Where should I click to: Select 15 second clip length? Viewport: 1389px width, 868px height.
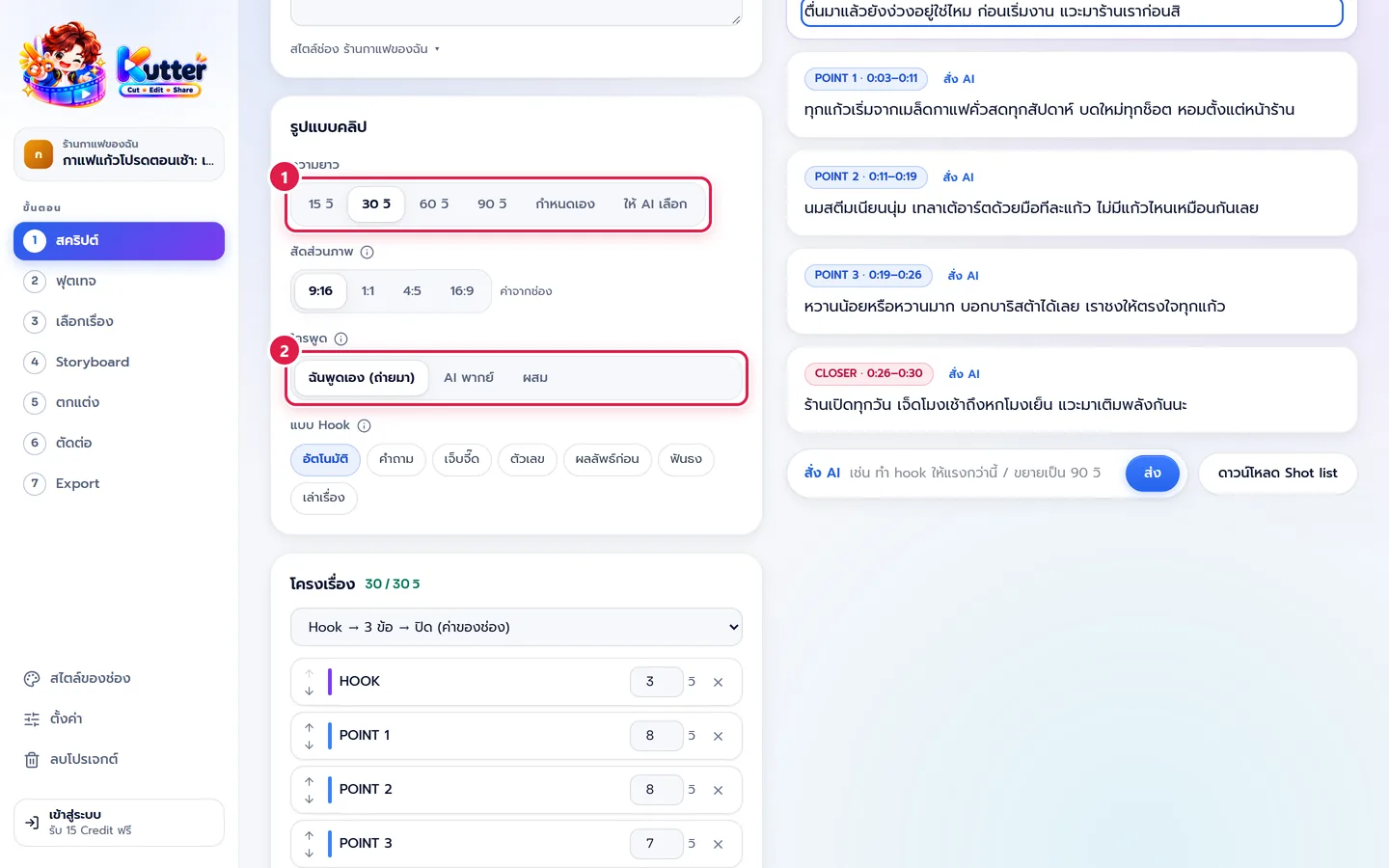[x=320, y=203]
